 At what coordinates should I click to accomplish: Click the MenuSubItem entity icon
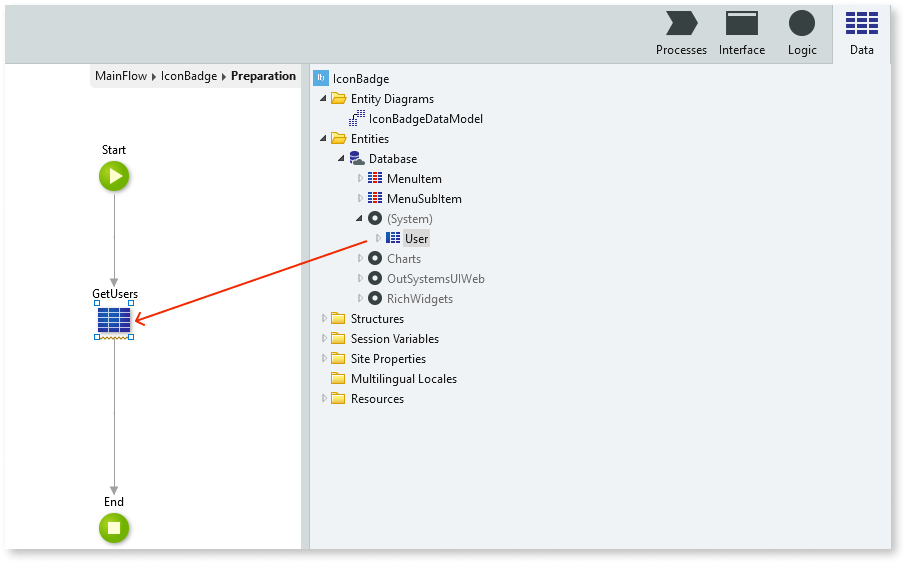coord(375,198)
